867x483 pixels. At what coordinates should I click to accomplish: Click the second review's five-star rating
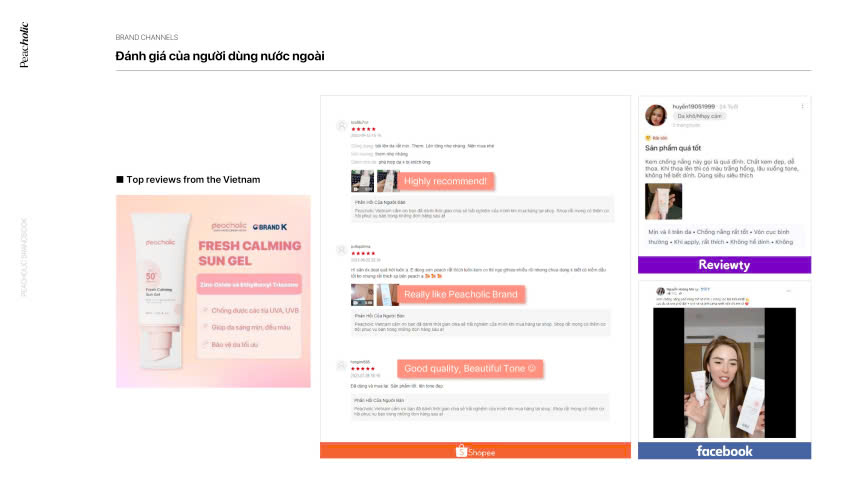(363, 253)
